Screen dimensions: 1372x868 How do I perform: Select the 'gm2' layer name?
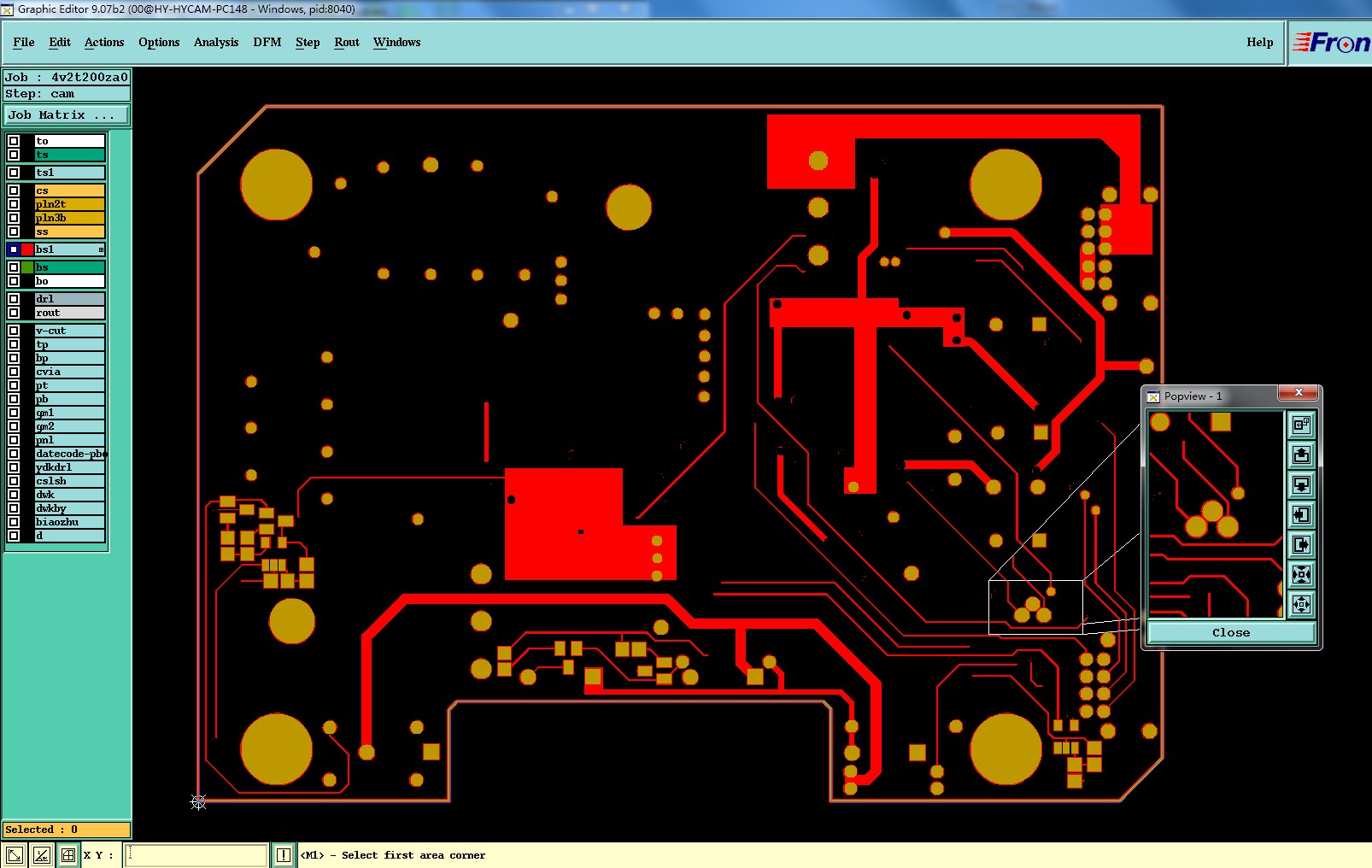(x=70, y=426)
